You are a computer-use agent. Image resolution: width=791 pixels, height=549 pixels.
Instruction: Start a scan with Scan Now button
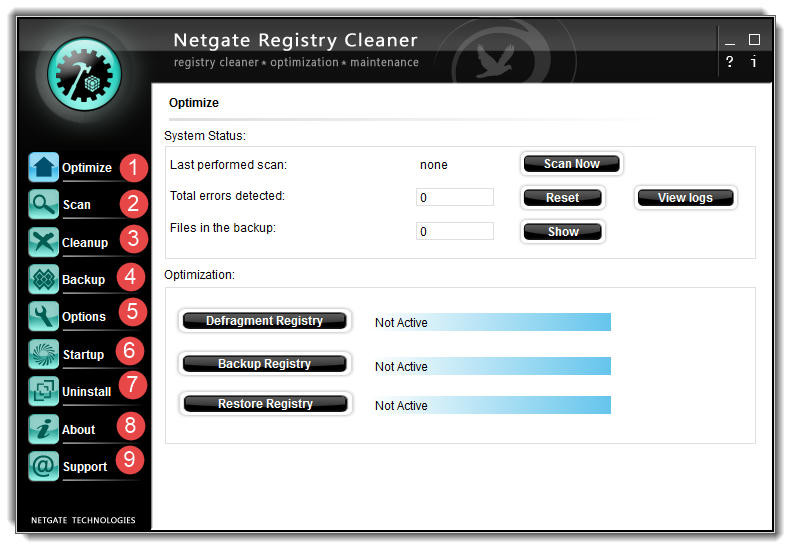(x=572, y=163)
